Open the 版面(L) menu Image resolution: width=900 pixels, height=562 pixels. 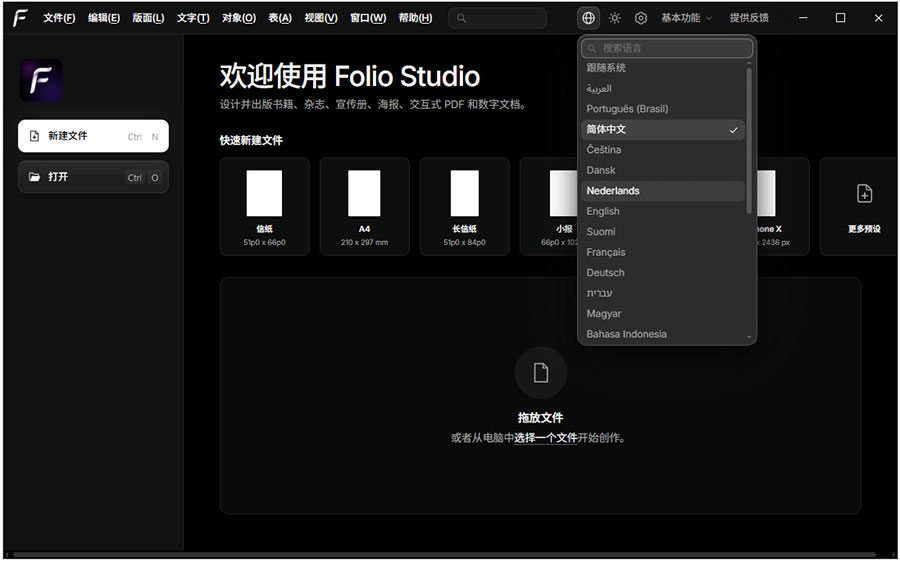pos(148,18)
